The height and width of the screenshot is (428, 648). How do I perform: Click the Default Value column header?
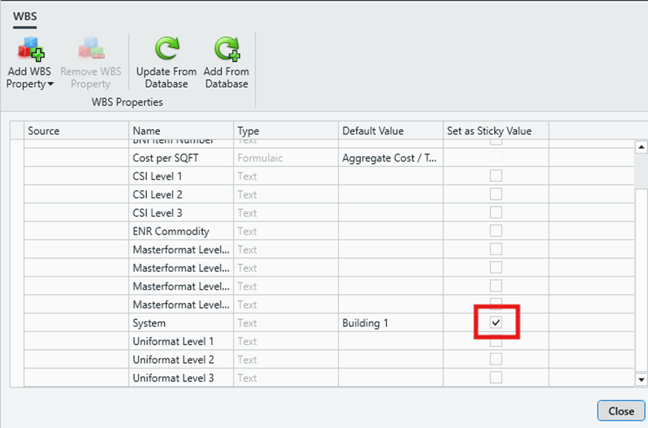(390, 131)
